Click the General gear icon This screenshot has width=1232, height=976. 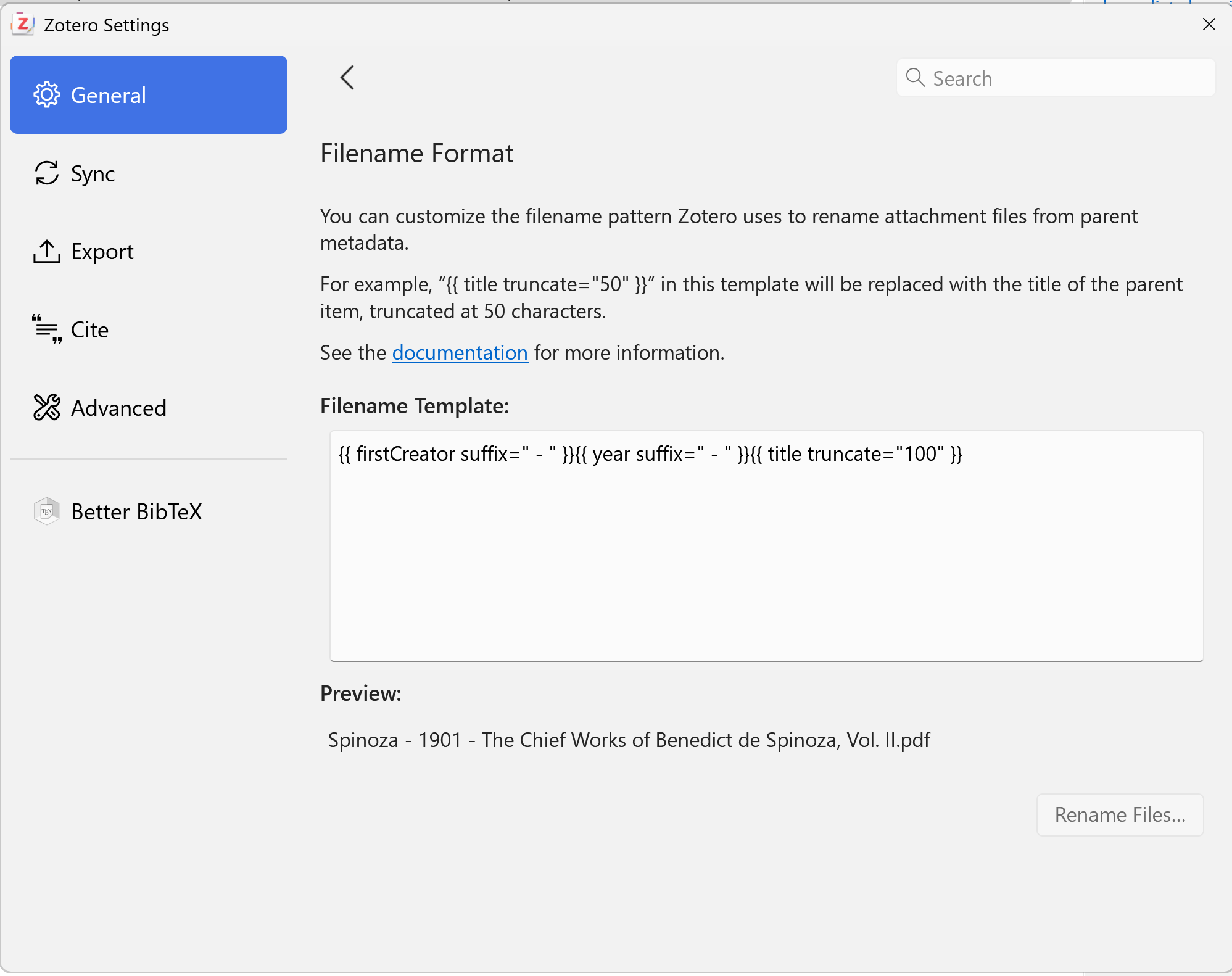[x=47, y=95]
